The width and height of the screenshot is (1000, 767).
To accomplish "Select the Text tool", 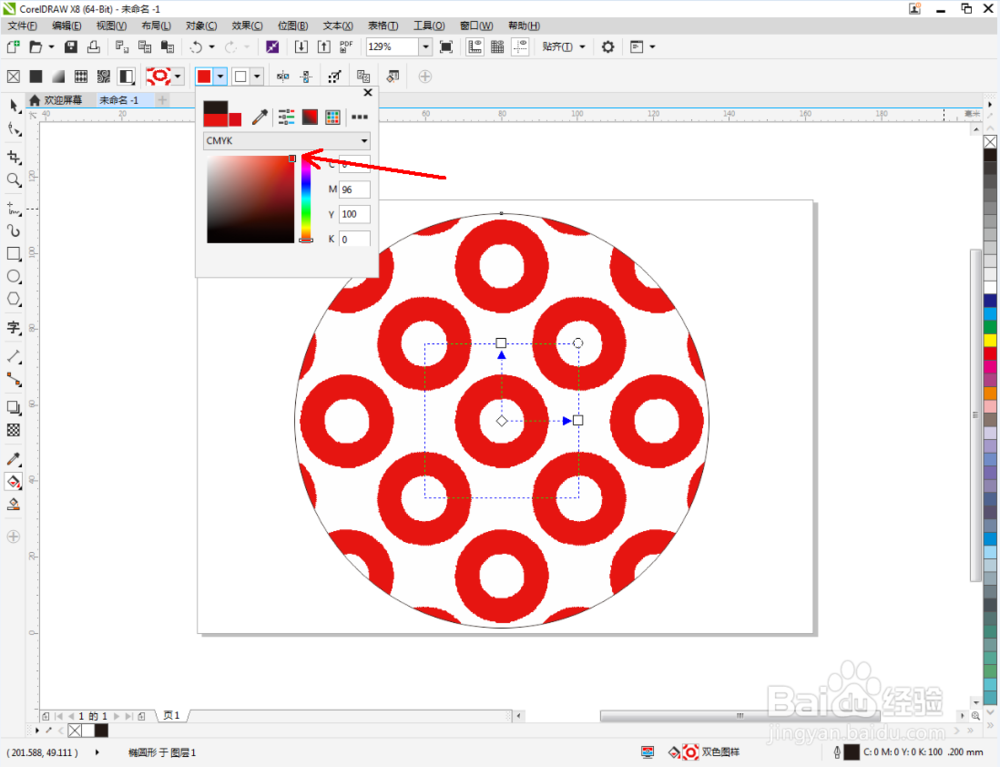I will pos(14,328).
